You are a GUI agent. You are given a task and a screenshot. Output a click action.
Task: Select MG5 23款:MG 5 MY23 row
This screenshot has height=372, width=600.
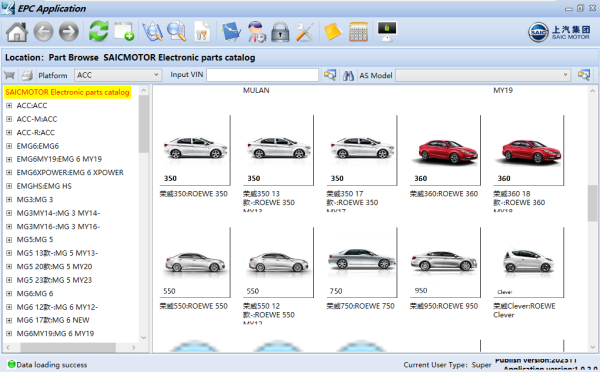coord(54,280)
